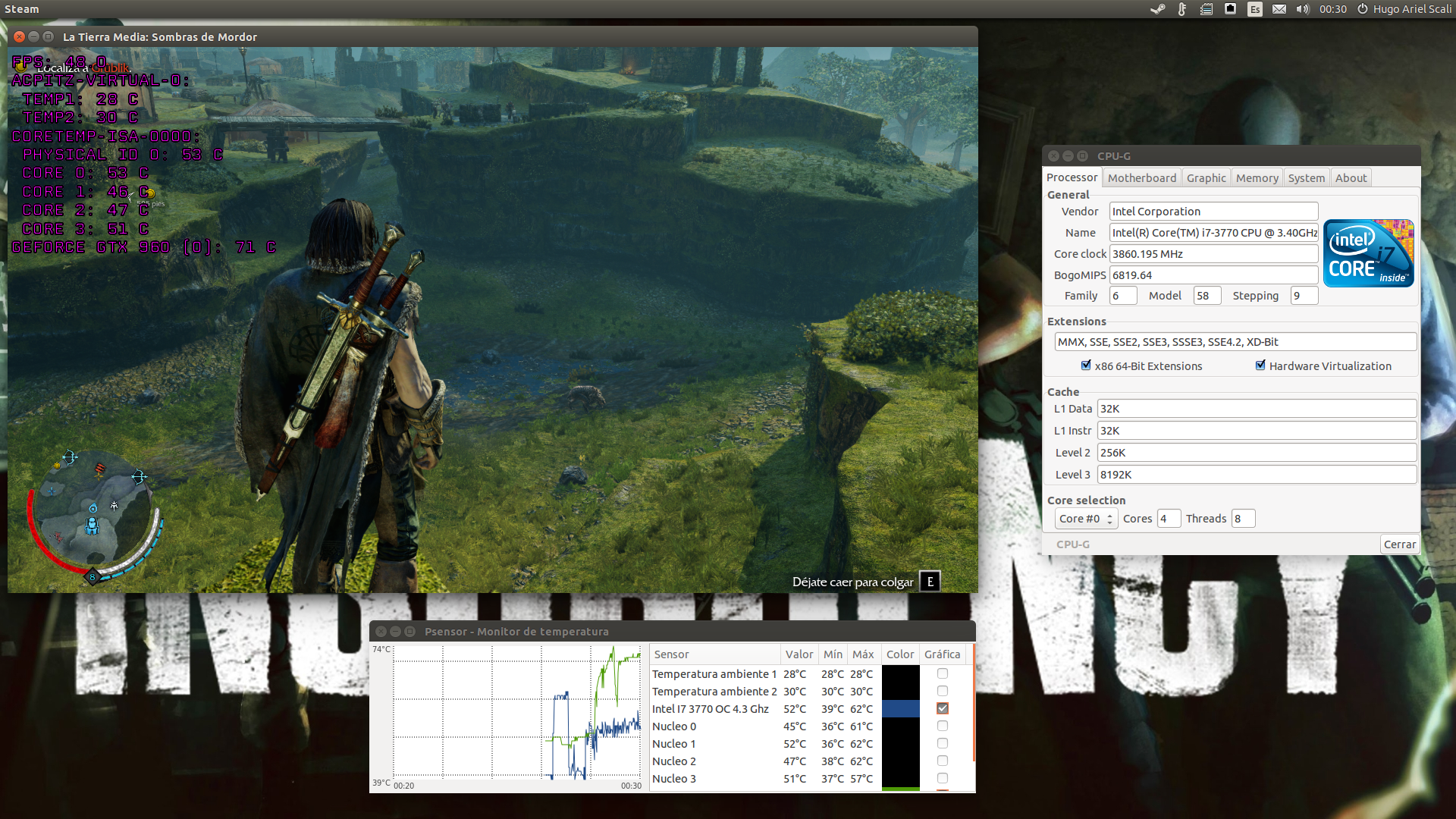
Task: Sort Psensor list by Valor column
Action: click(799, 654)
